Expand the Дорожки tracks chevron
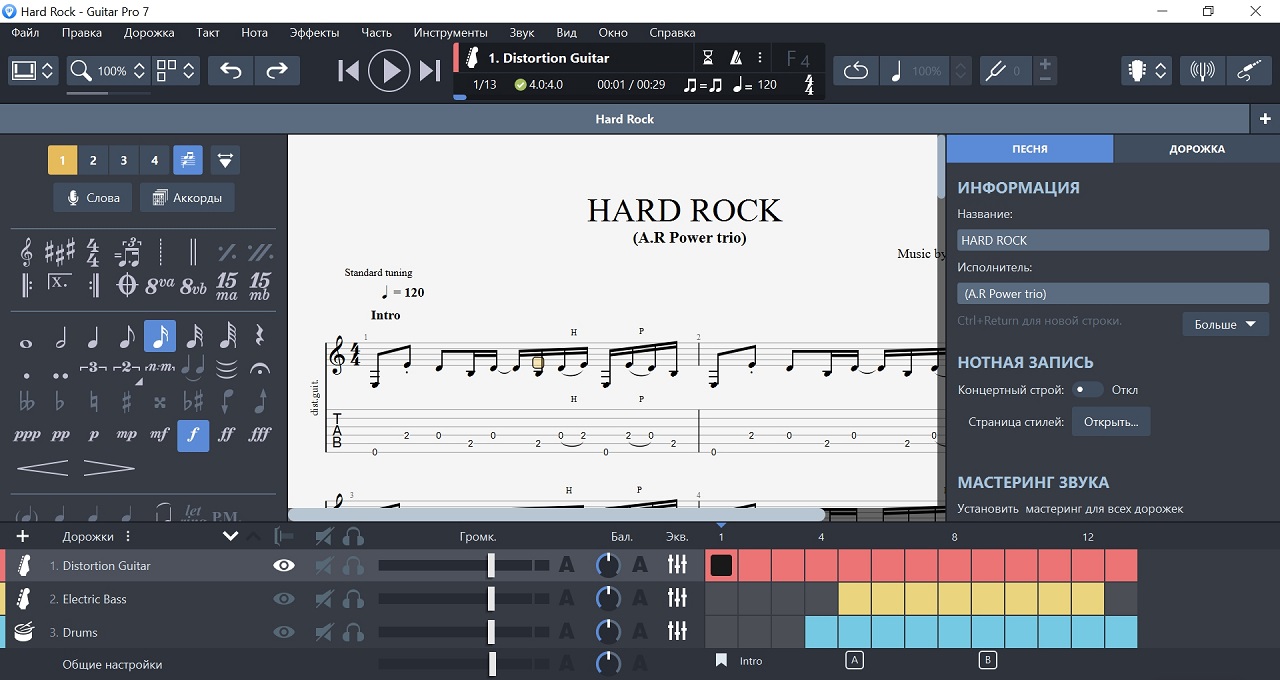Viewport: 1280px width, 680px height. (230, 537)
